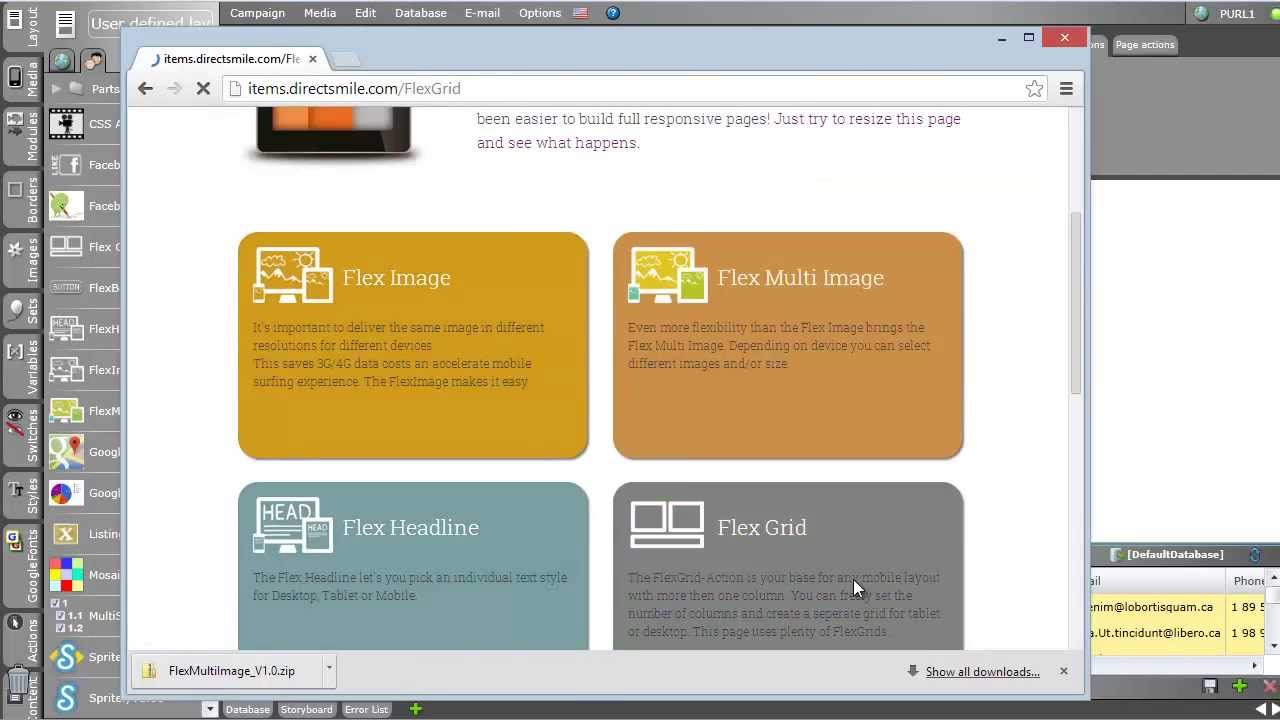Open the Database menu

[420, 13]
